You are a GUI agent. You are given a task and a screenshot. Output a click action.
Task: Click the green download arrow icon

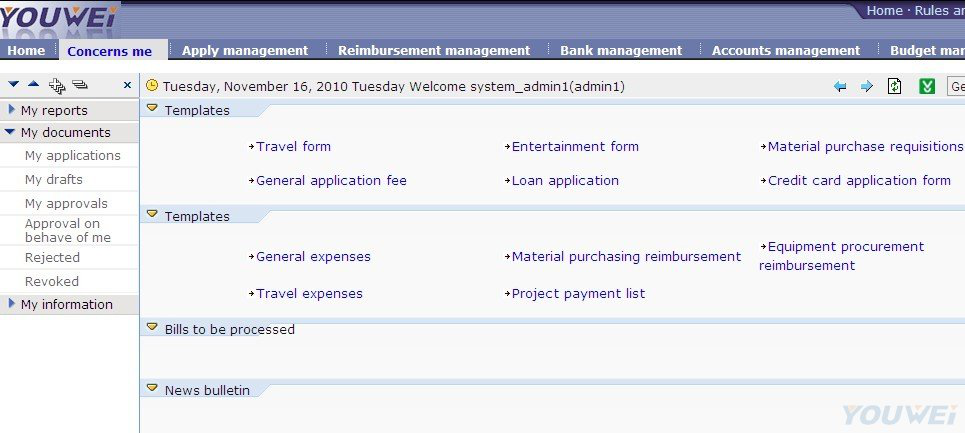[927, 86]
